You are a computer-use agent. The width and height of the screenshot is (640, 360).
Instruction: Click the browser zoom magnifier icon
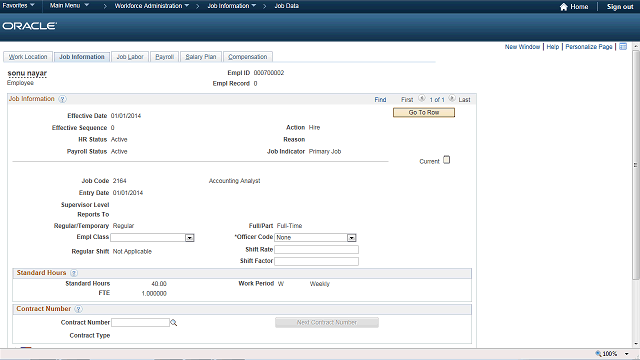pos(598,353)
